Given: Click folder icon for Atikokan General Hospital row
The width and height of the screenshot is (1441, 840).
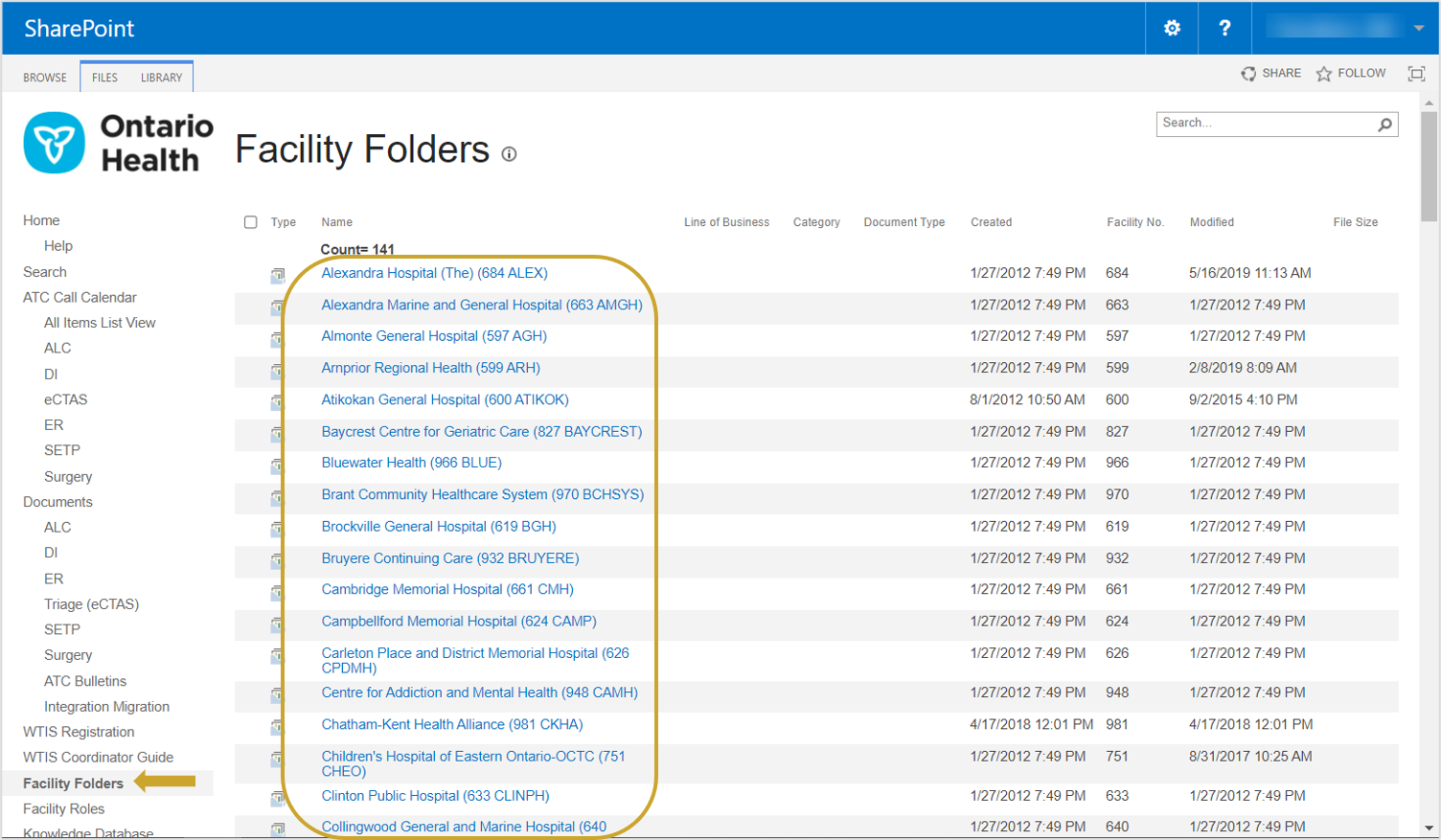Looking at the screenshot, I should [278, 401].
